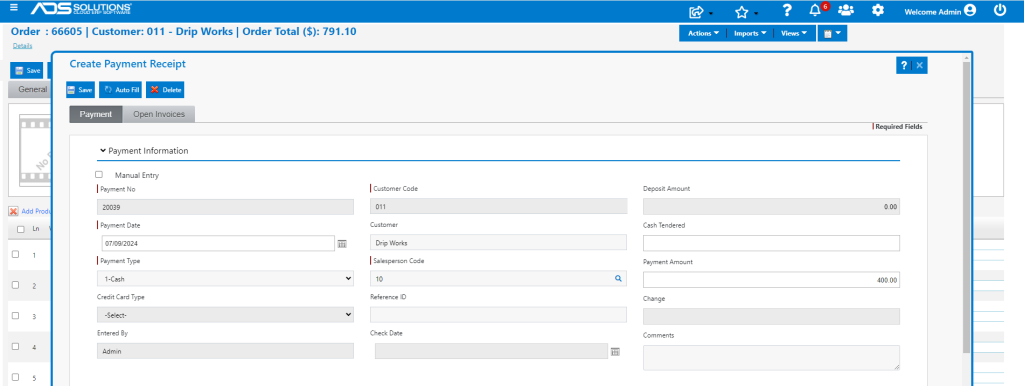Check the order line 2 checkbox
This screenshot has width=1024, height=386.
[x=16, y=285]
